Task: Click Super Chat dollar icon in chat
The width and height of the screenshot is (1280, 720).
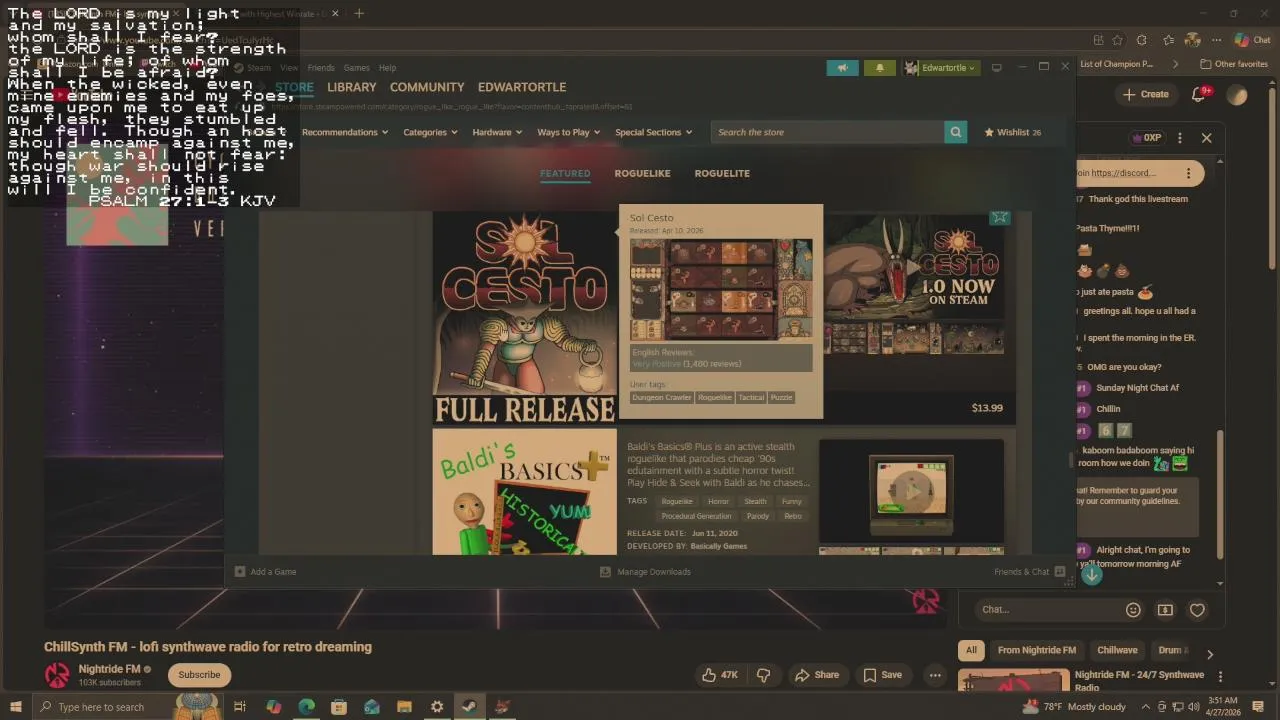Action: [x=1165, y=610]
